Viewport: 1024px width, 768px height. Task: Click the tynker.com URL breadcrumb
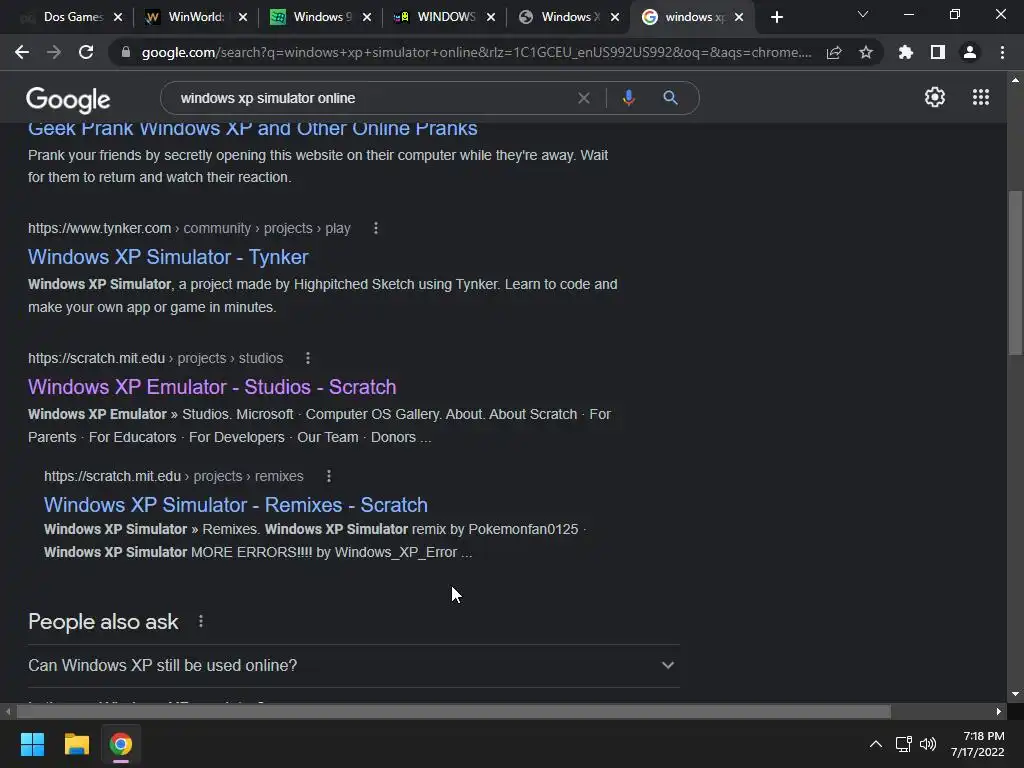click(x=189, y=228)
